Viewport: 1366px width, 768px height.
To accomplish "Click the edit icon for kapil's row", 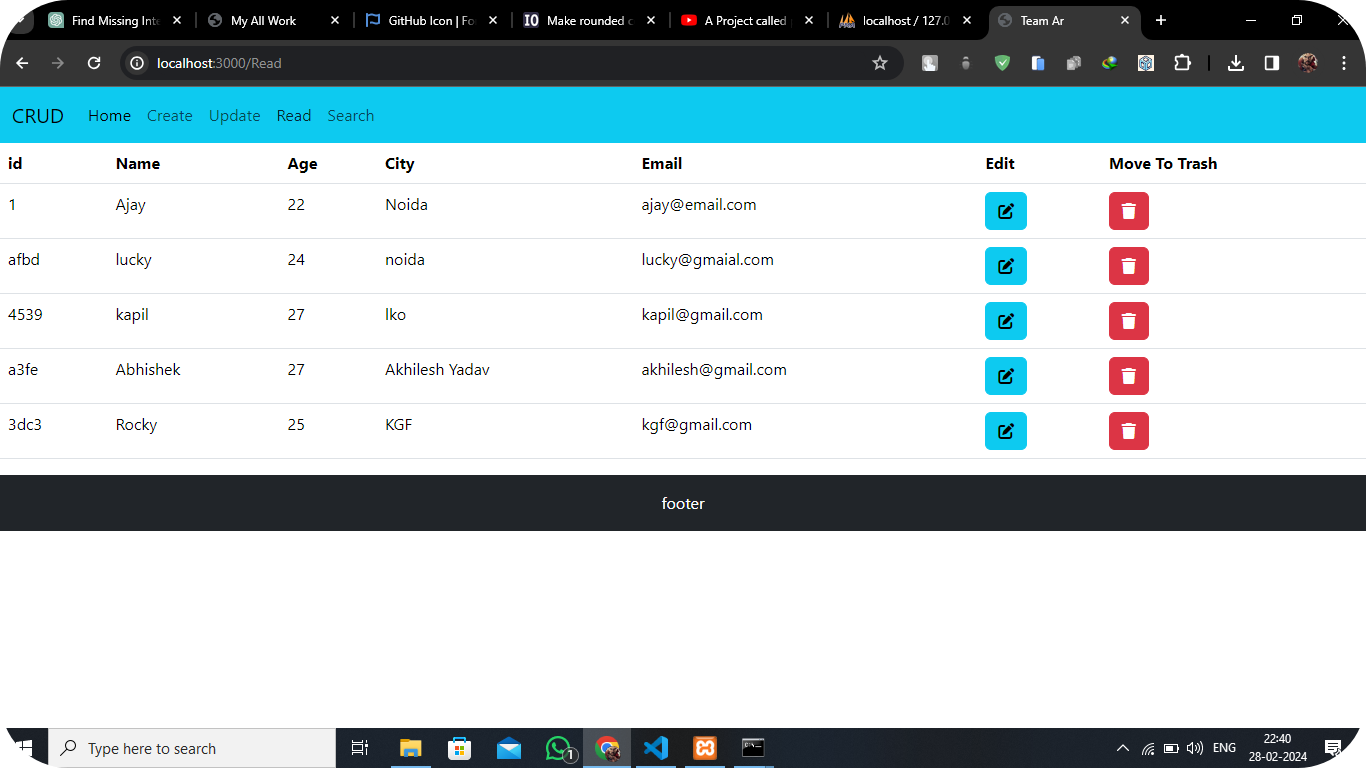I will 1005,321.
